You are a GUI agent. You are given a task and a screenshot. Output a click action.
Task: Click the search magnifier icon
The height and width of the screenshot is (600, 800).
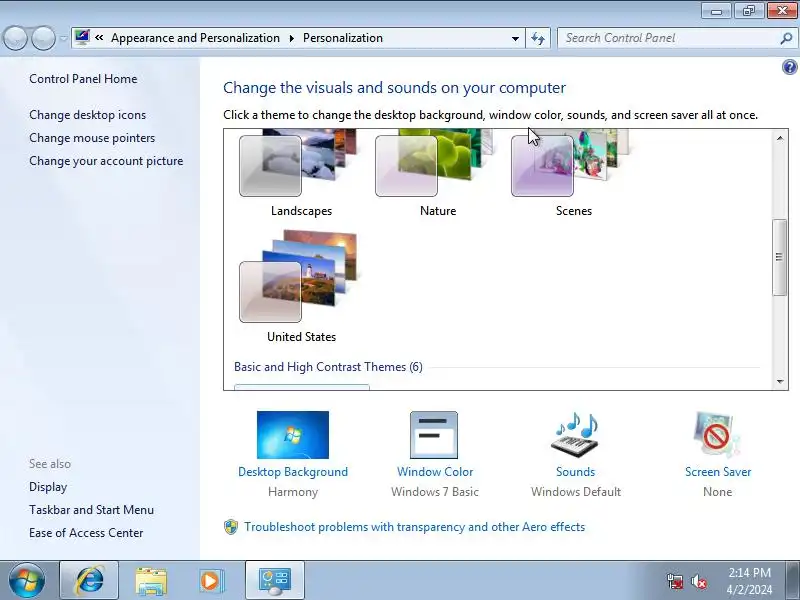point(786,38)
